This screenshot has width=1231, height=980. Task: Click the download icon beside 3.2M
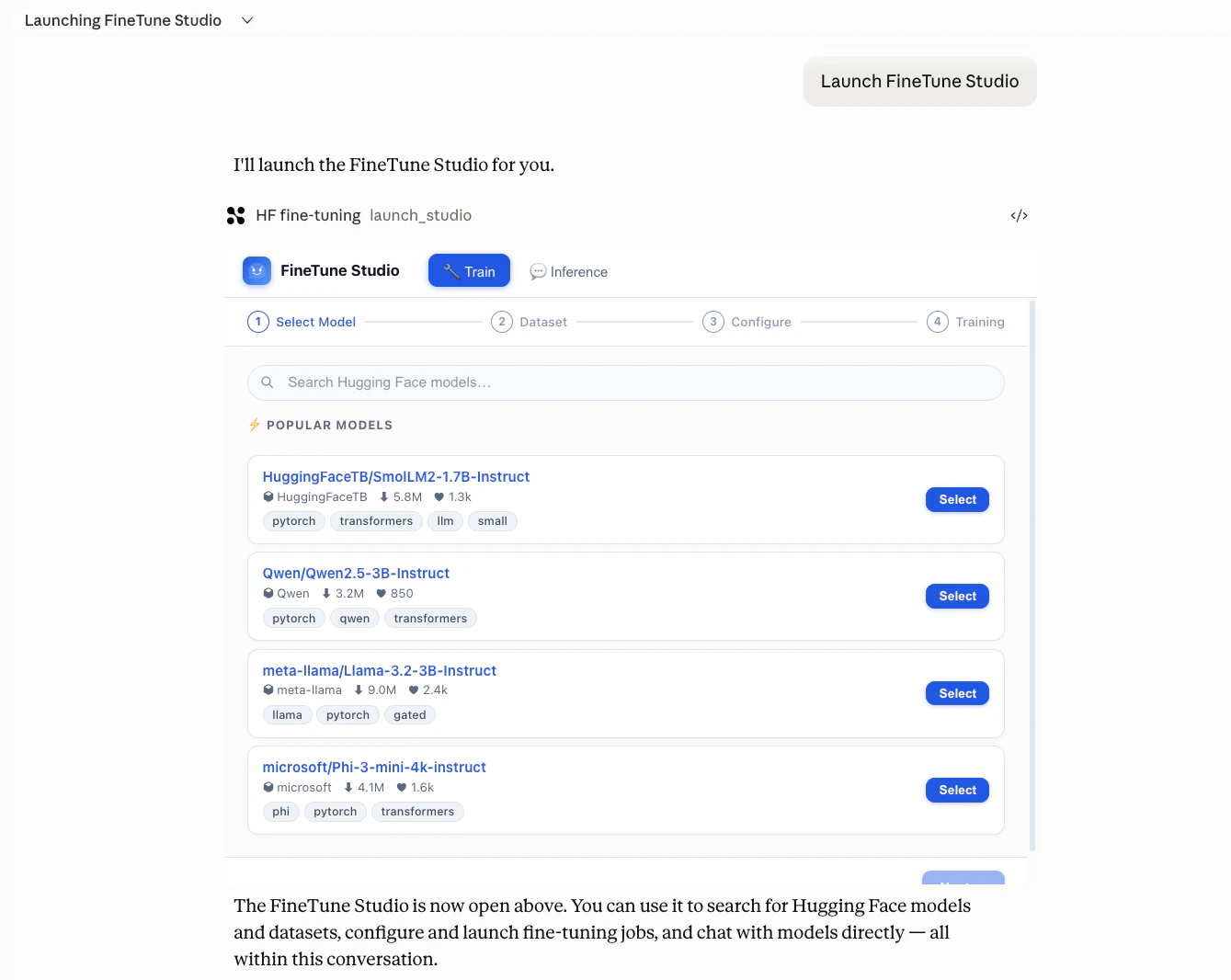[326, 593]
